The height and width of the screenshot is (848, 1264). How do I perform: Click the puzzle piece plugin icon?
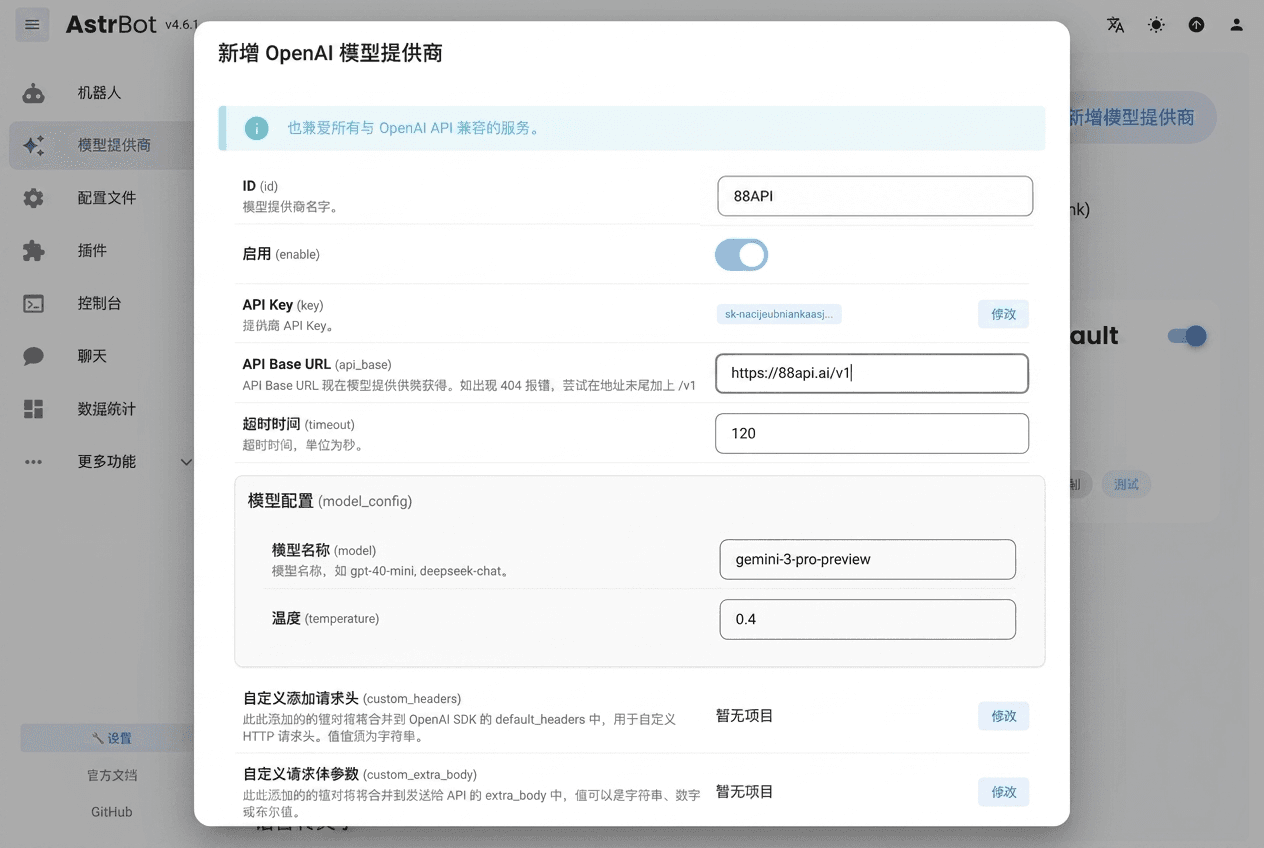pos(34,251)
